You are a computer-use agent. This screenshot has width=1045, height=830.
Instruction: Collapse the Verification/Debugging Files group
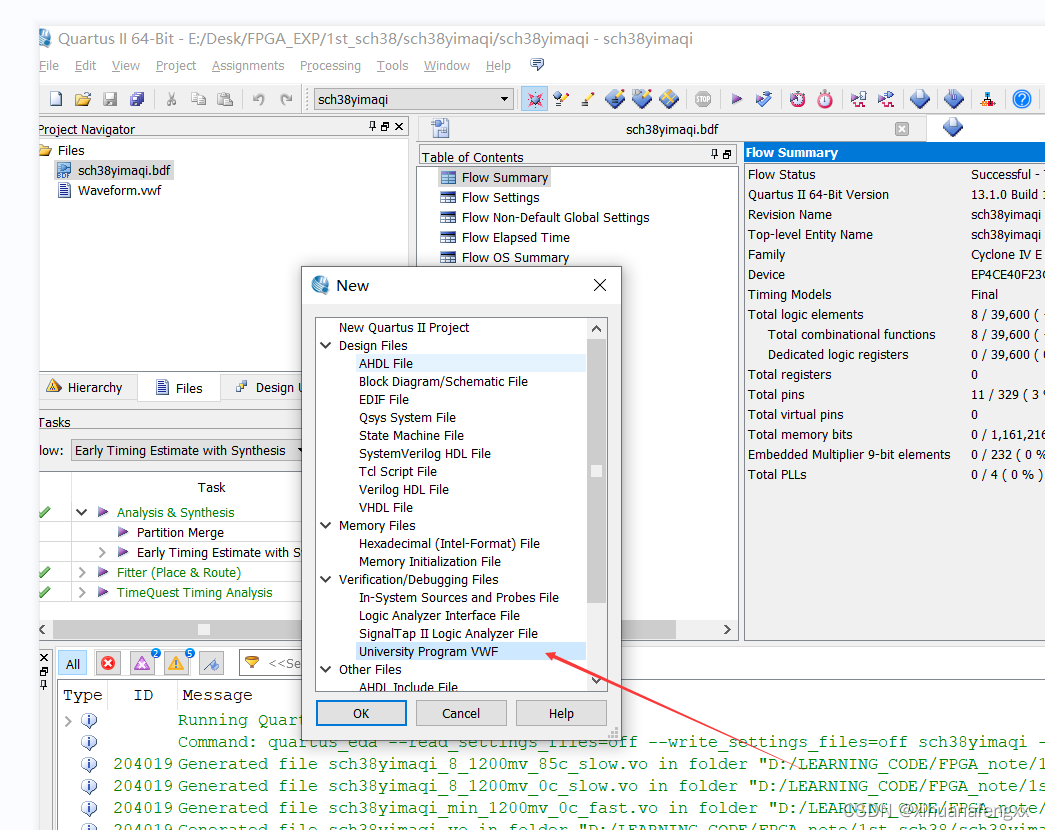[326, 579]
